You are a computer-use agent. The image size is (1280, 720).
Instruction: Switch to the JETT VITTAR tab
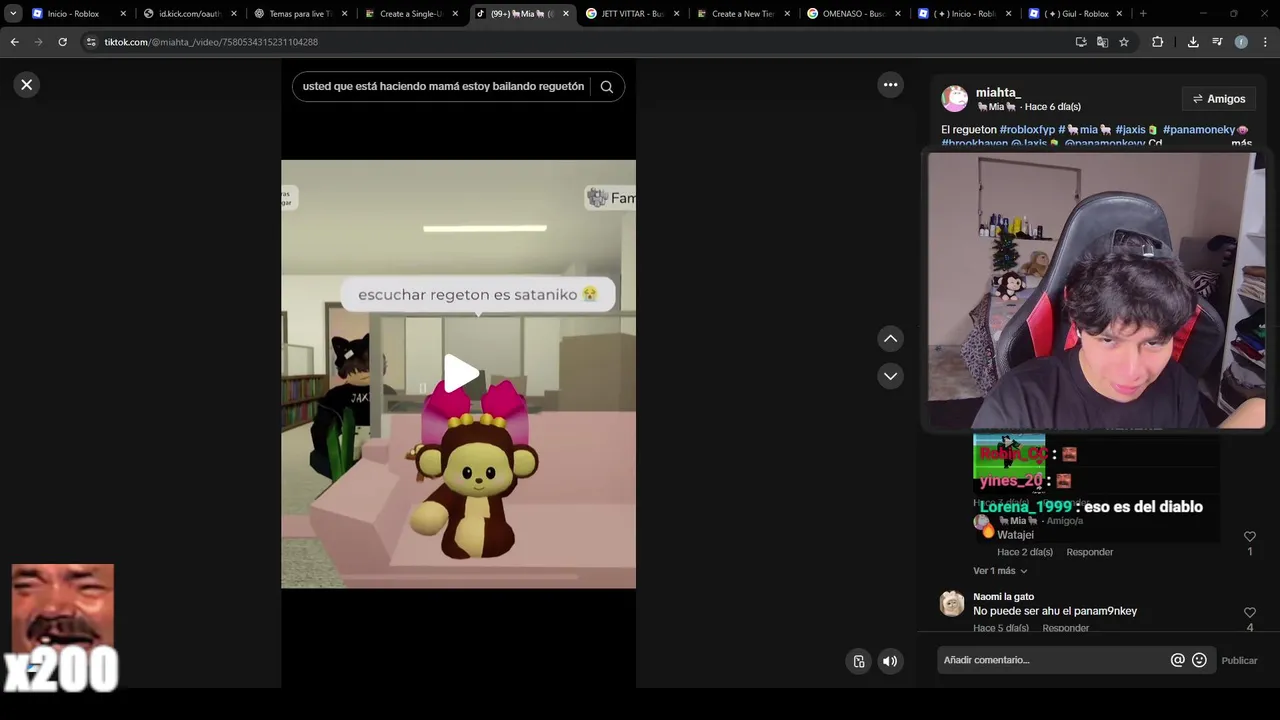click(x=631, y=14)
